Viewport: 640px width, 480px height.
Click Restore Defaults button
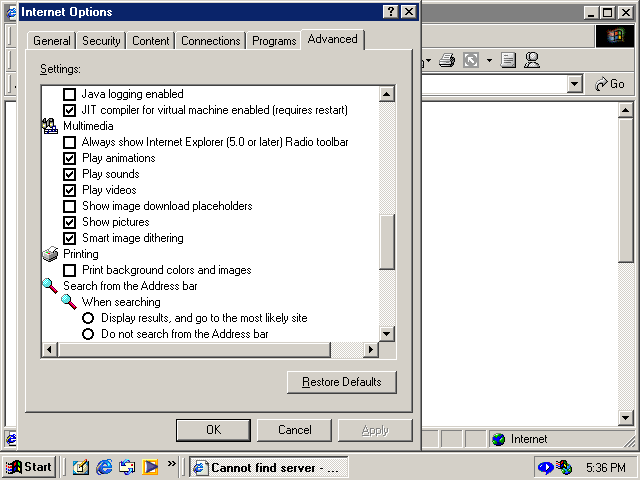point(342,382)
